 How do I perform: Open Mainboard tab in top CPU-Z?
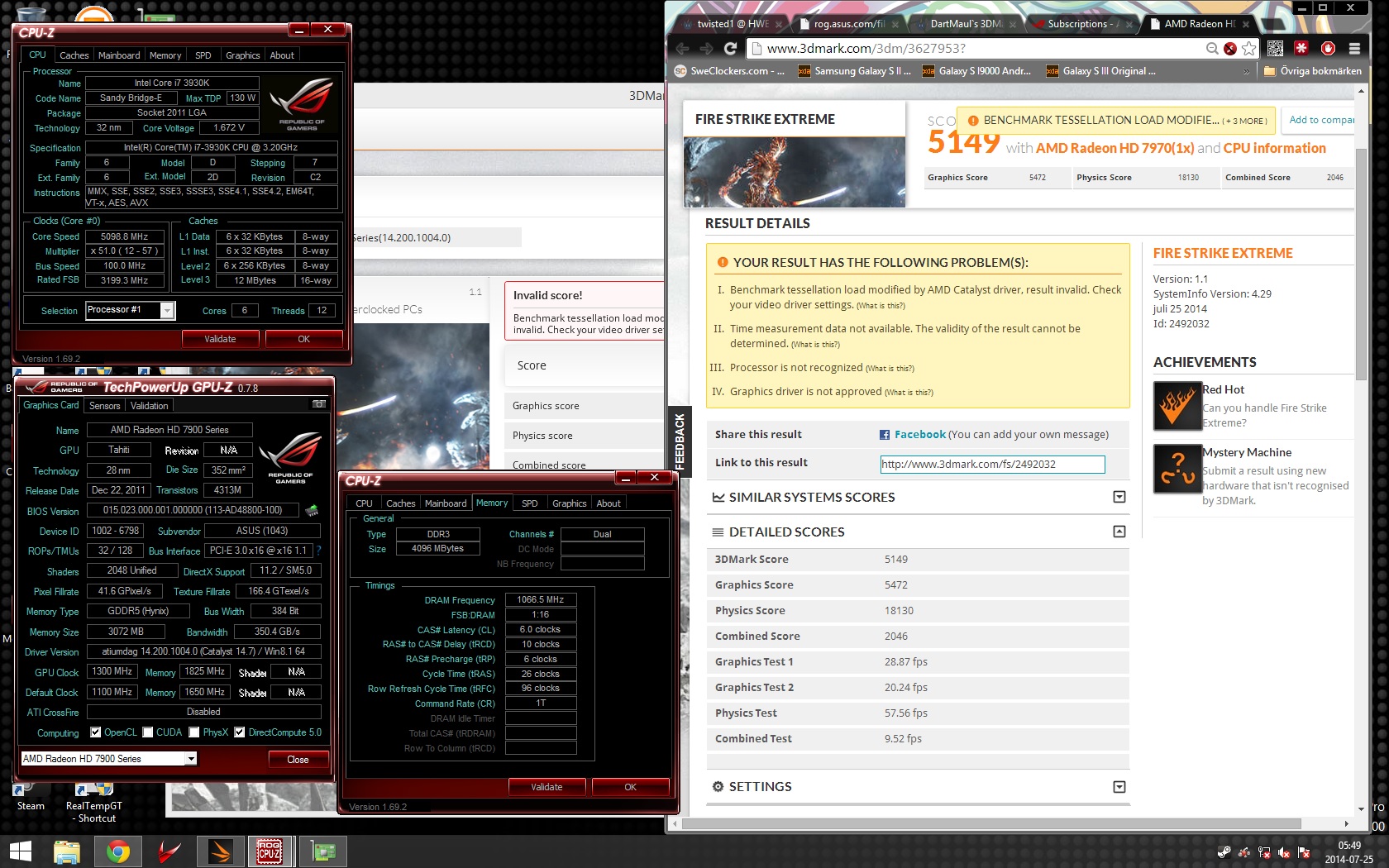[x=119, y=55]
